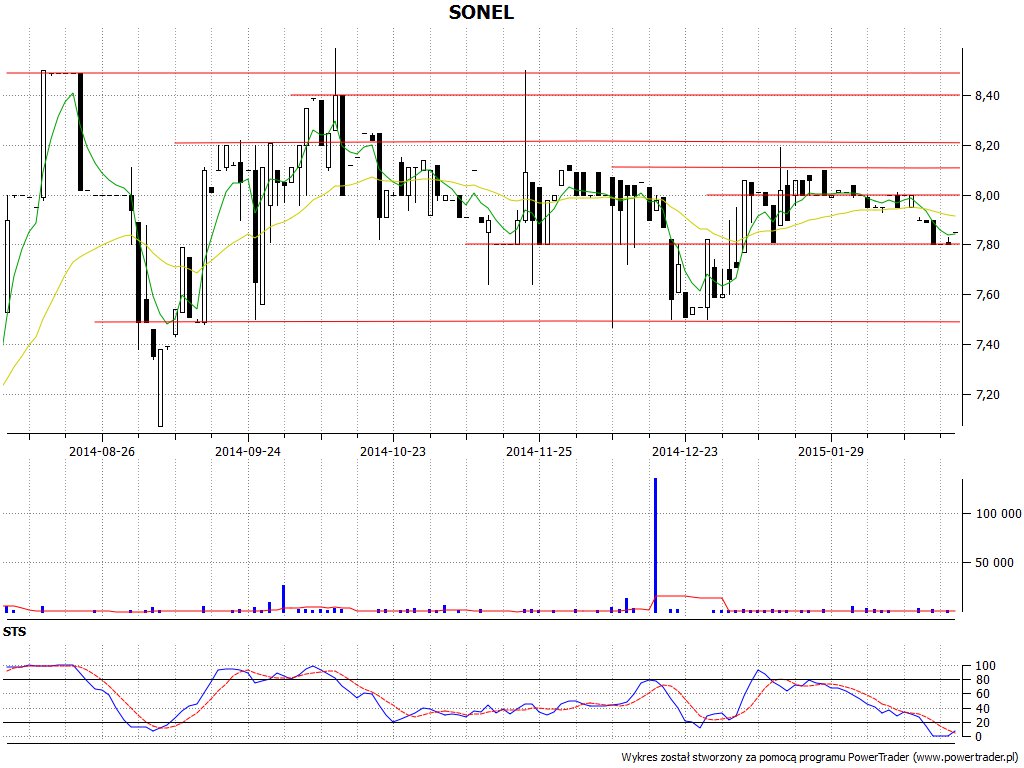Click the 60 level on STS axis
The height and width of the screenshot is (768, 1024).
click(982, 694)
